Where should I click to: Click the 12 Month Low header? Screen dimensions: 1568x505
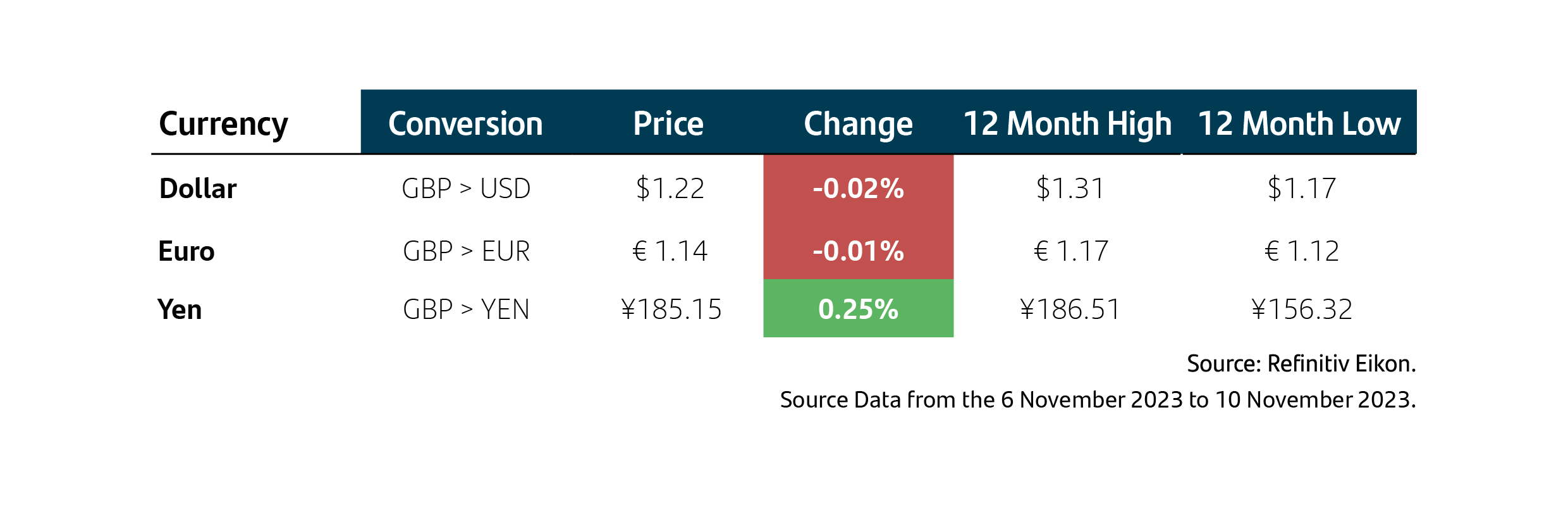[1299, 123]
